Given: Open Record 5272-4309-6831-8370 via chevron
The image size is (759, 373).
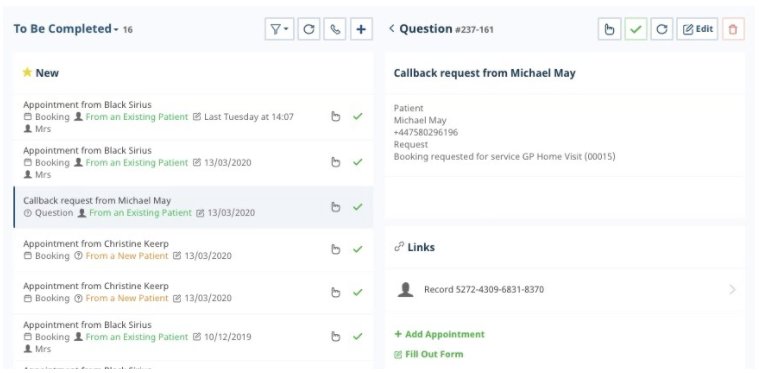Looking at the screenshot, I should [x=732, y=289].
